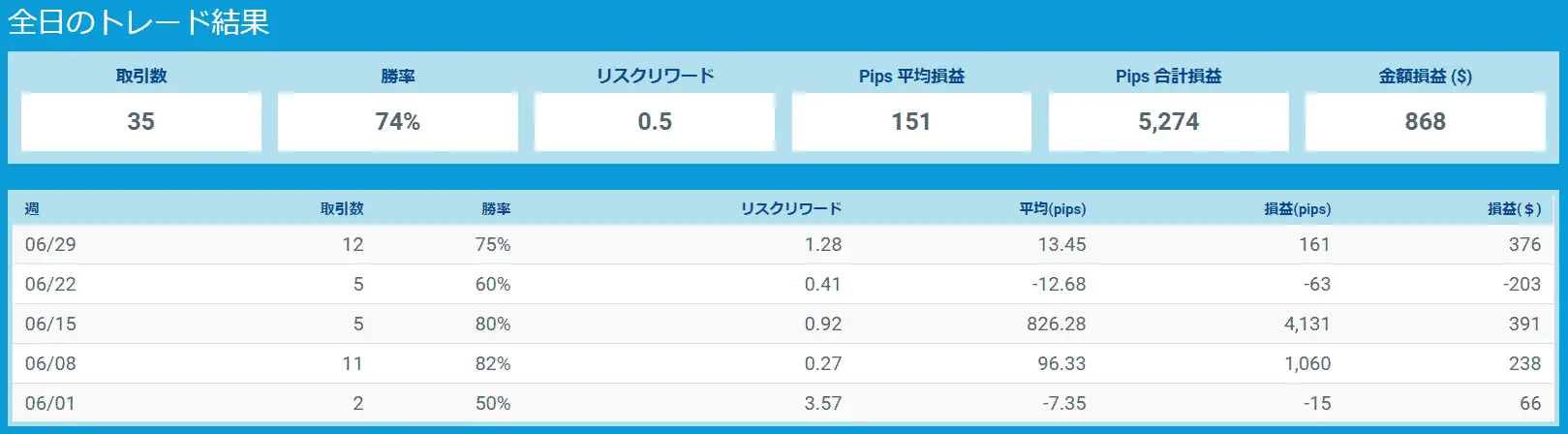The width and height of the screenshot is (1568, 434).
Task: Click the 全日のトレード結果 heading
Action: click(139, 21)
